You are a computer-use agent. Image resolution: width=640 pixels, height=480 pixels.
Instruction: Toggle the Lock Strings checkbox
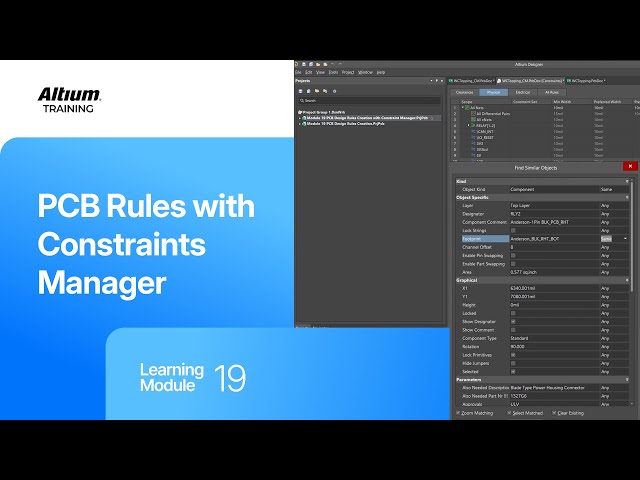tap(513, 231)
